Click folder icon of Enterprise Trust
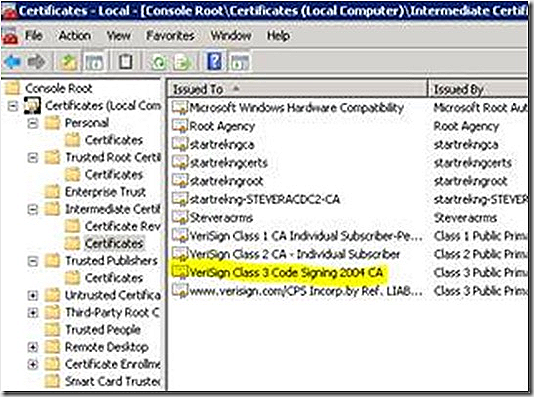Image resolution: width=534 pixels, height=397 pixels. (x=52, y=192)
